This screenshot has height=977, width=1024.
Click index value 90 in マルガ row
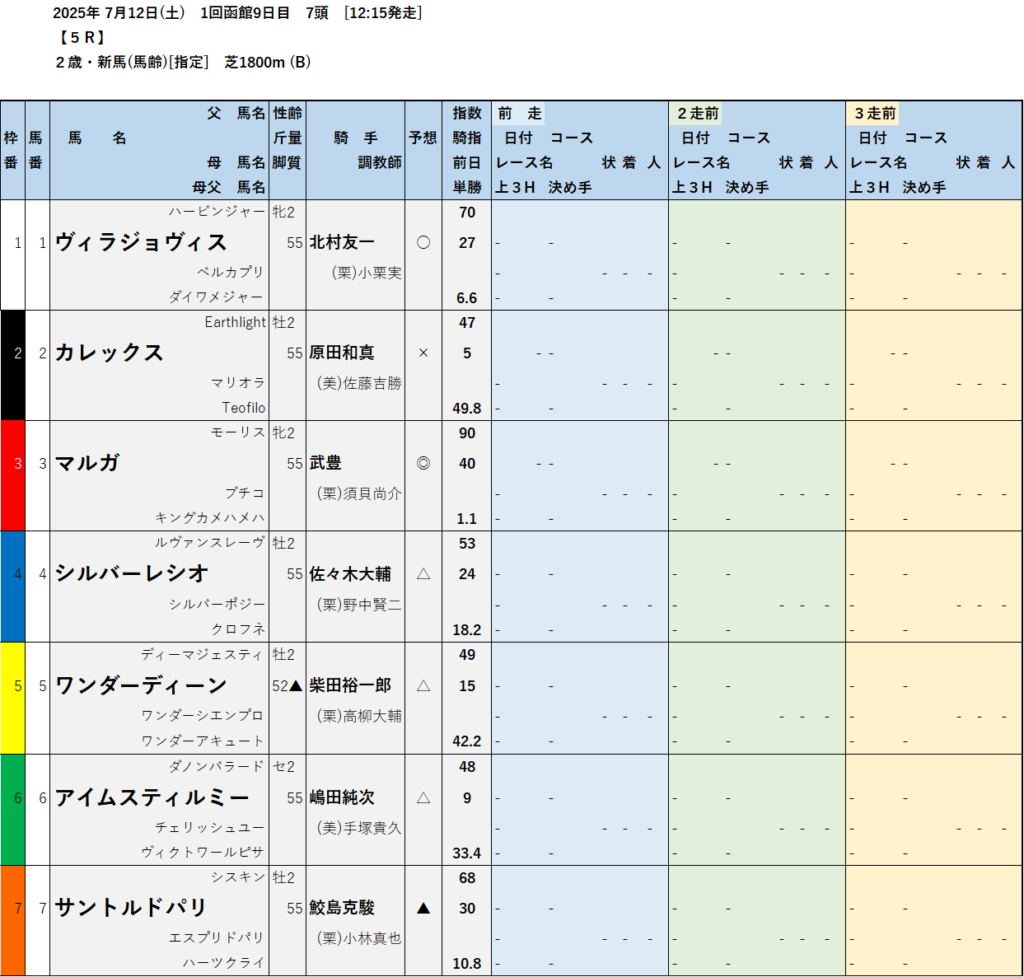tap(466, 433)
